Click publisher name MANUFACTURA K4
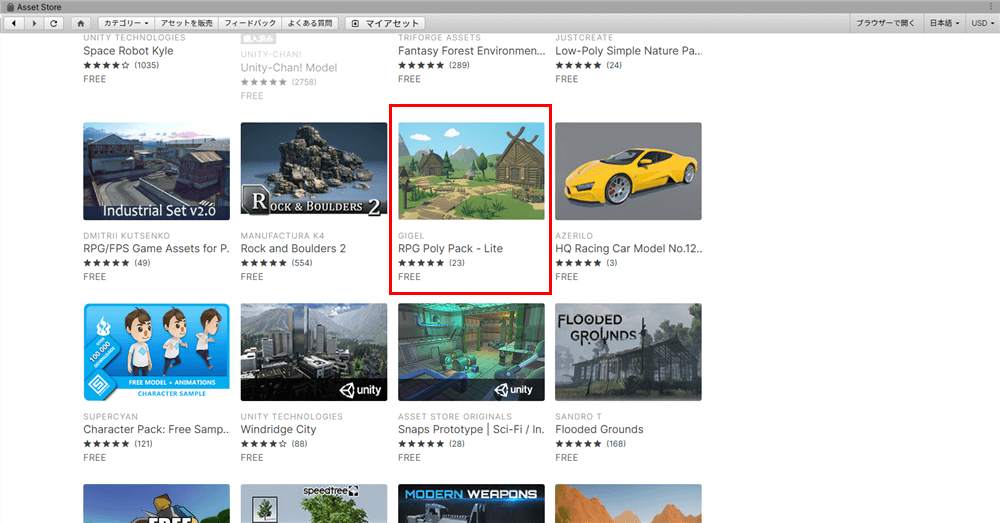This screenshot has width=1000, height=523. tap(283, 236)
